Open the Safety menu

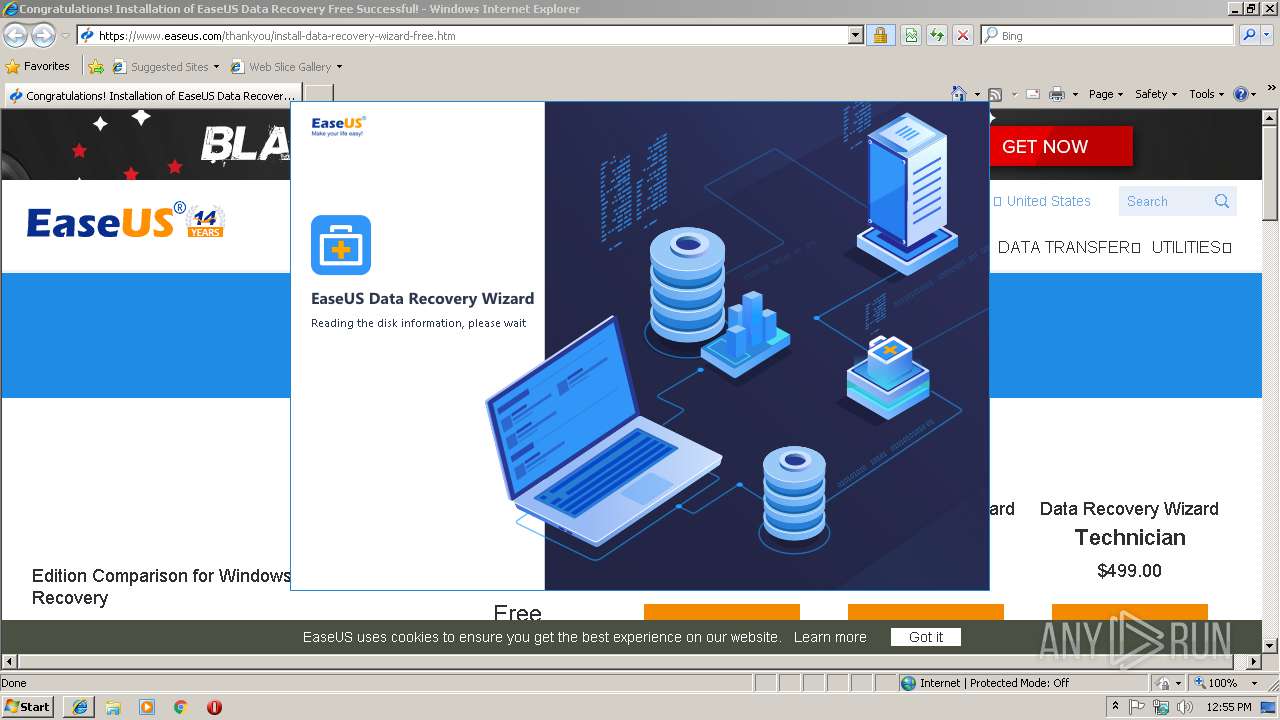pyautogui.click(x=1156, y=94)
